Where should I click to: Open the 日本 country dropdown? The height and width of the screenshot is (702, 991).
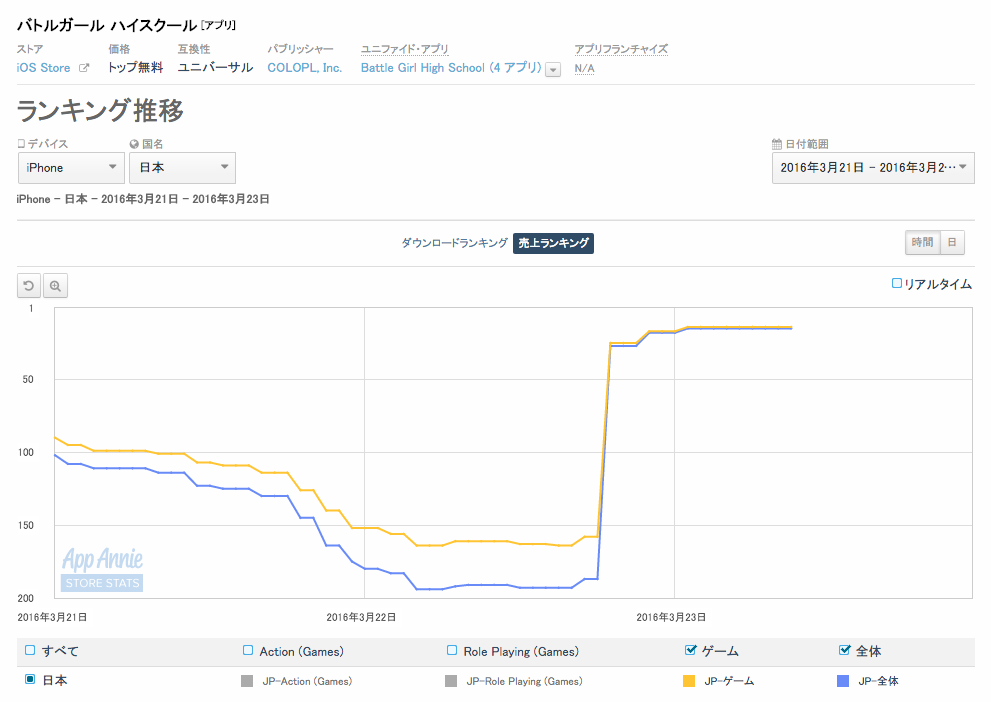183,167
